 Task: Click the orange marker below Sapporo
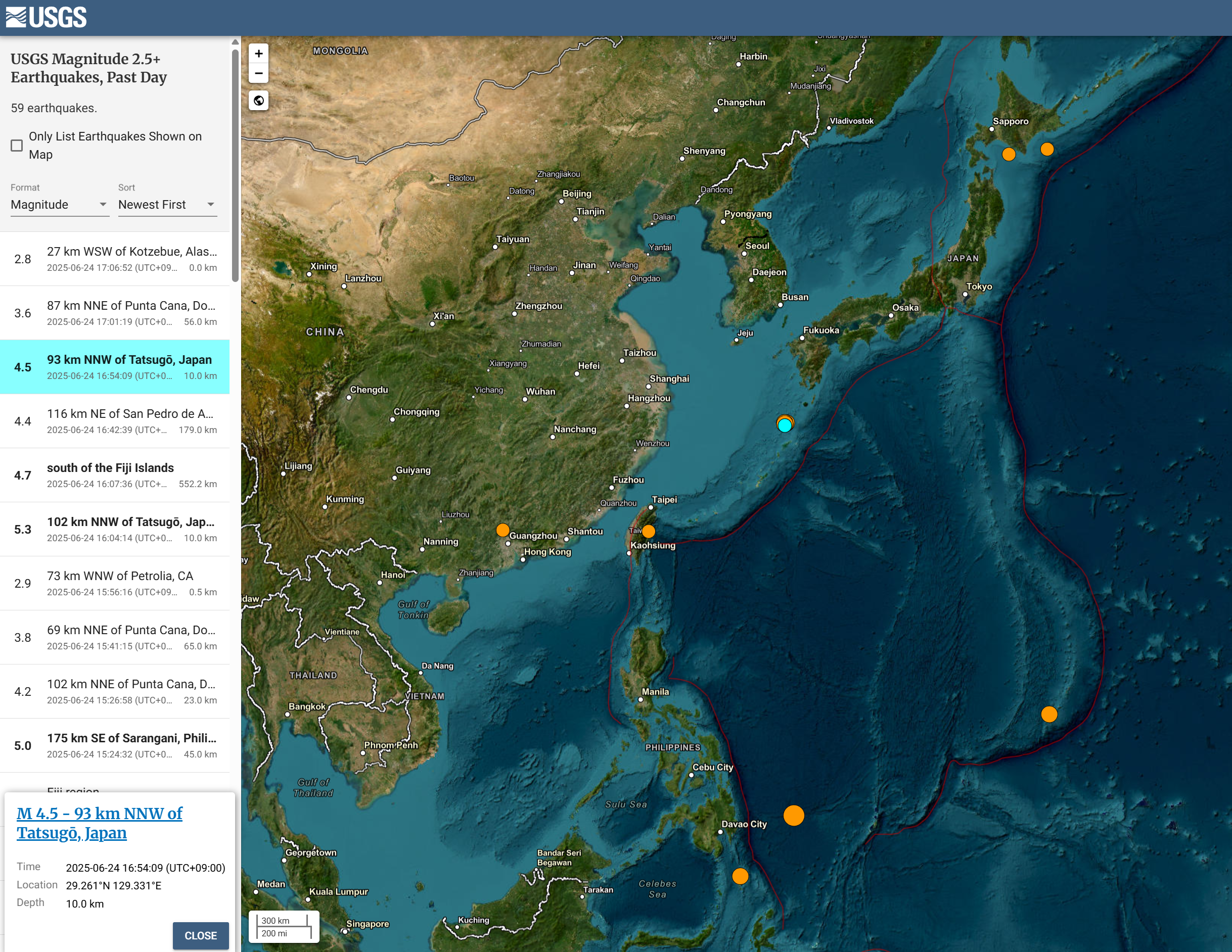click(x=1009, y=154)
